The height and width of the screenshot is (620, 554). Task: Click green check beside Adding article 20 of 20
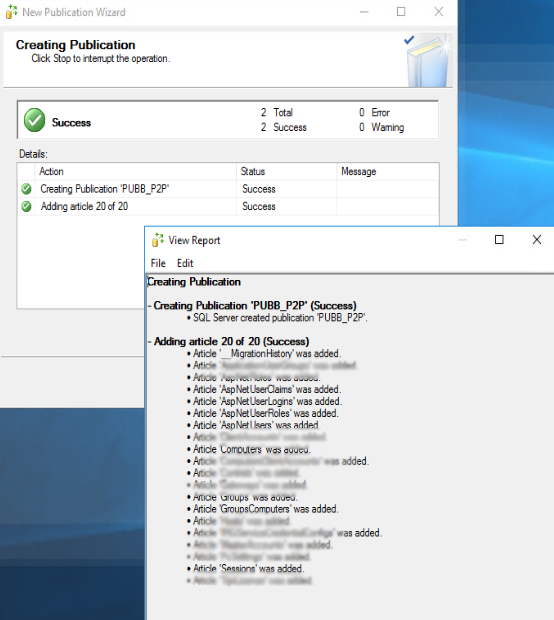pyautogui.click(x=26, y=206)
